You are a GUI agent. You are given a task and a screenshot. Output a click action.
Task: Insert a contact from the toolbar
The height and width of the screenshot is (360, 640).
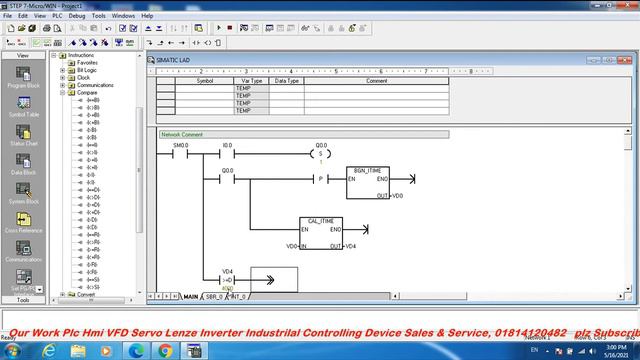196,42
